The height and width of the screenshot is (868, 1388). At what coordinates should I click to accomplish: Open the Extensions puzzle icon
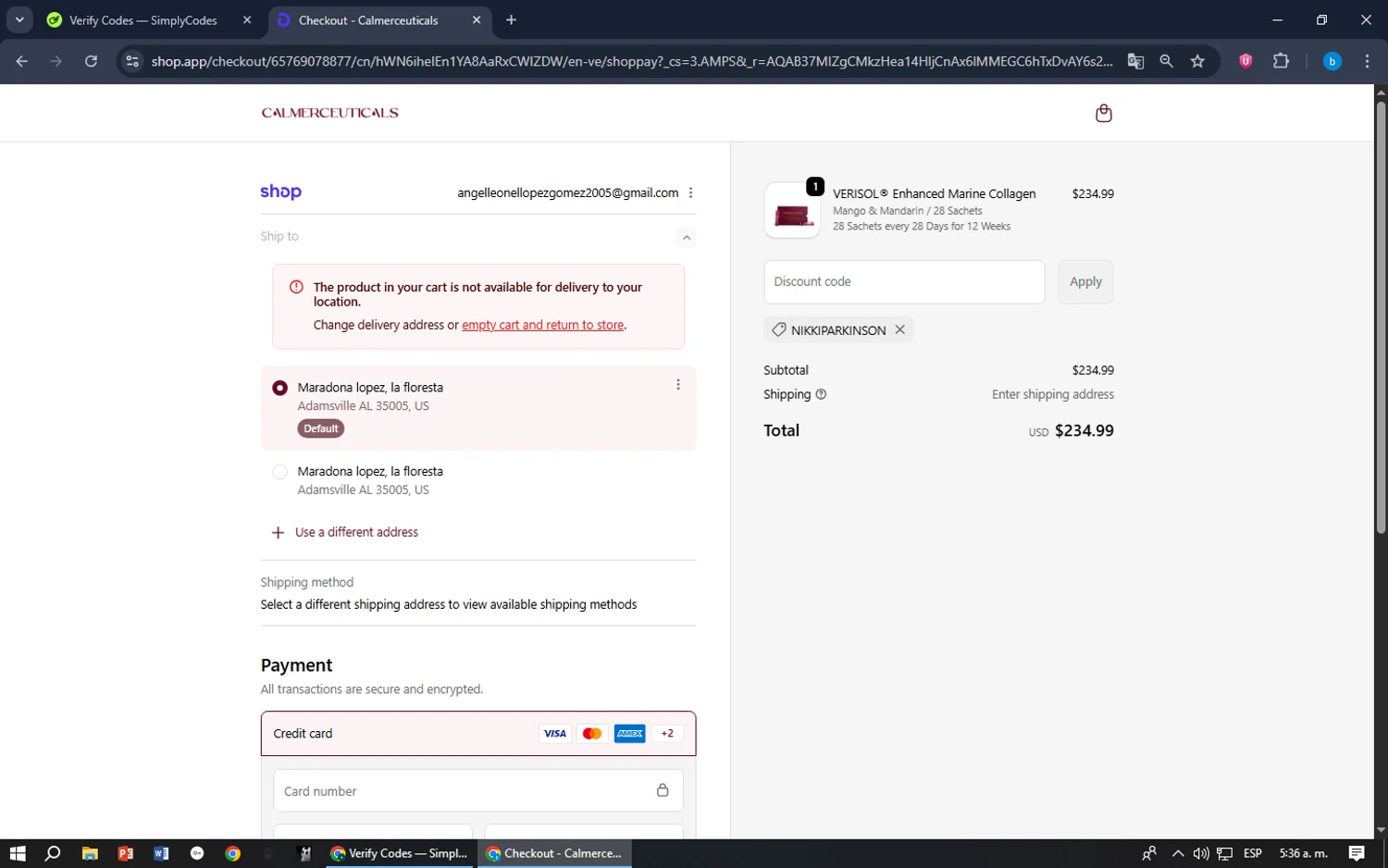coord(1281,61)
